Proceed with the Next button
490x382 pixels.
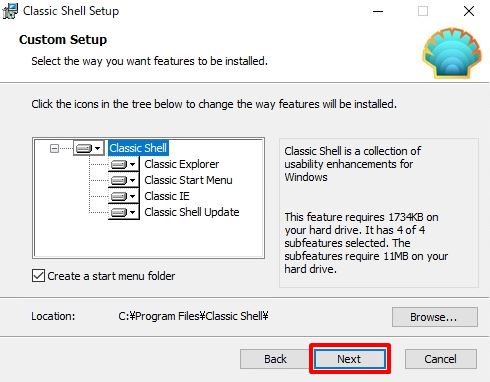(x=350, y=359)
